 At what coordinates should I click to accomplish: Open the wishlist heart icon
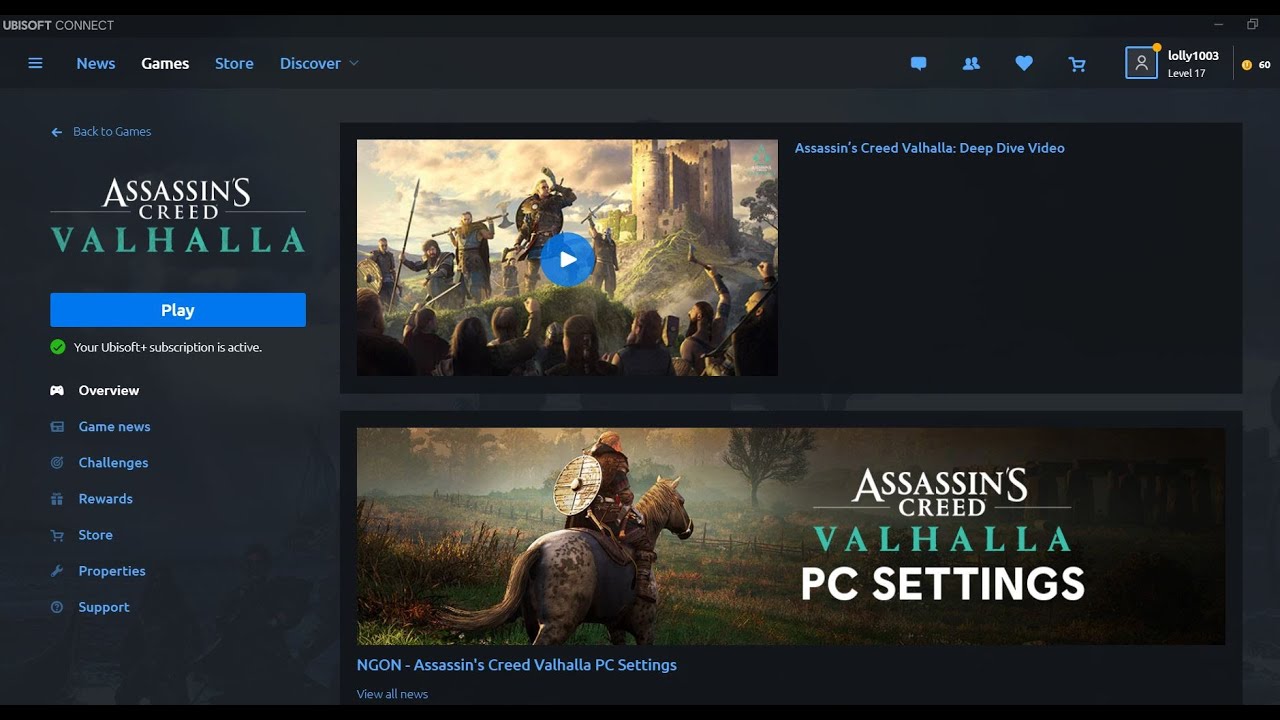coord(1024,63)
